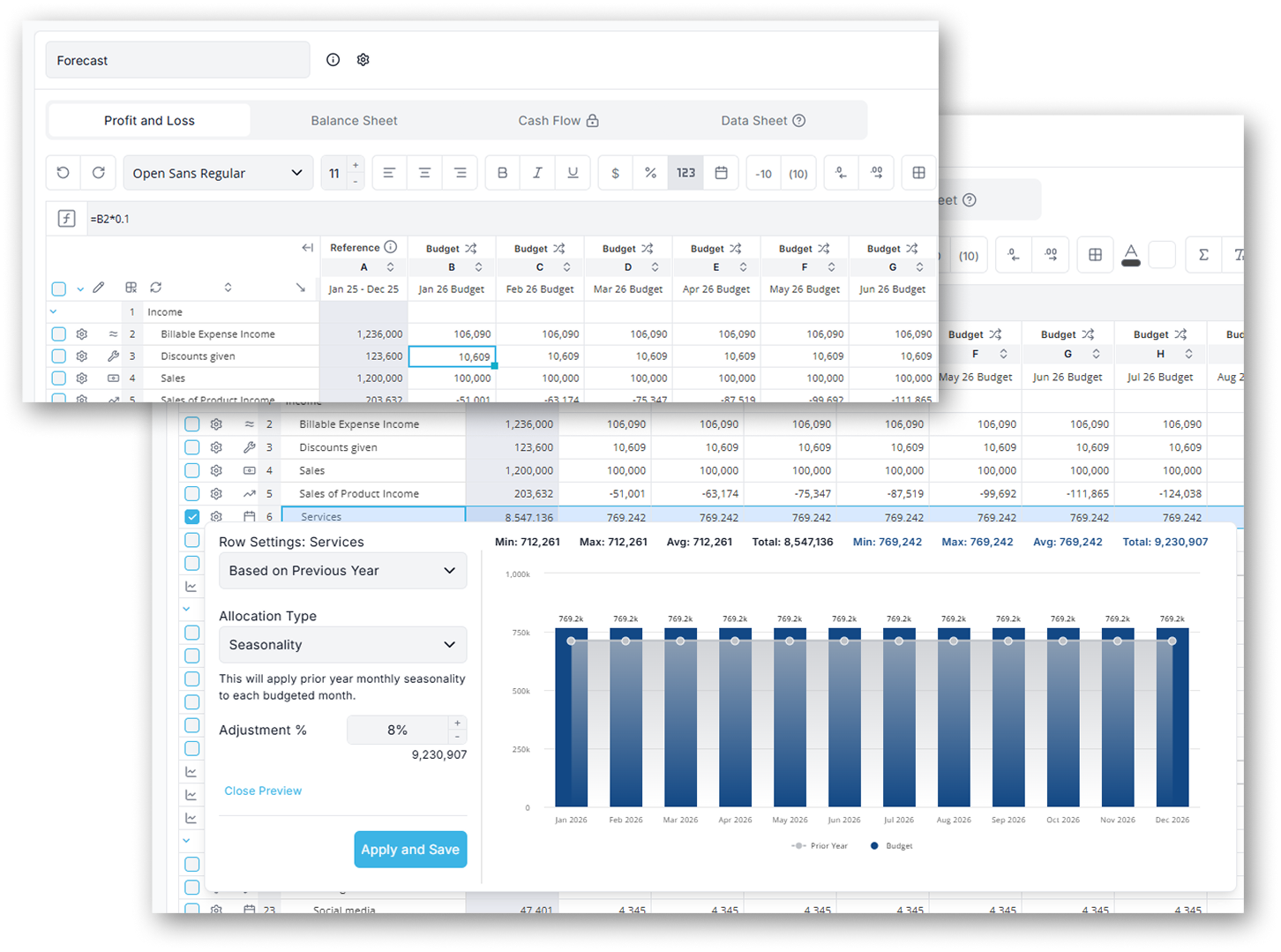Click the Close Preview link
The height and width of the screenshot is (952, 1281).
[x=263, y=791]
